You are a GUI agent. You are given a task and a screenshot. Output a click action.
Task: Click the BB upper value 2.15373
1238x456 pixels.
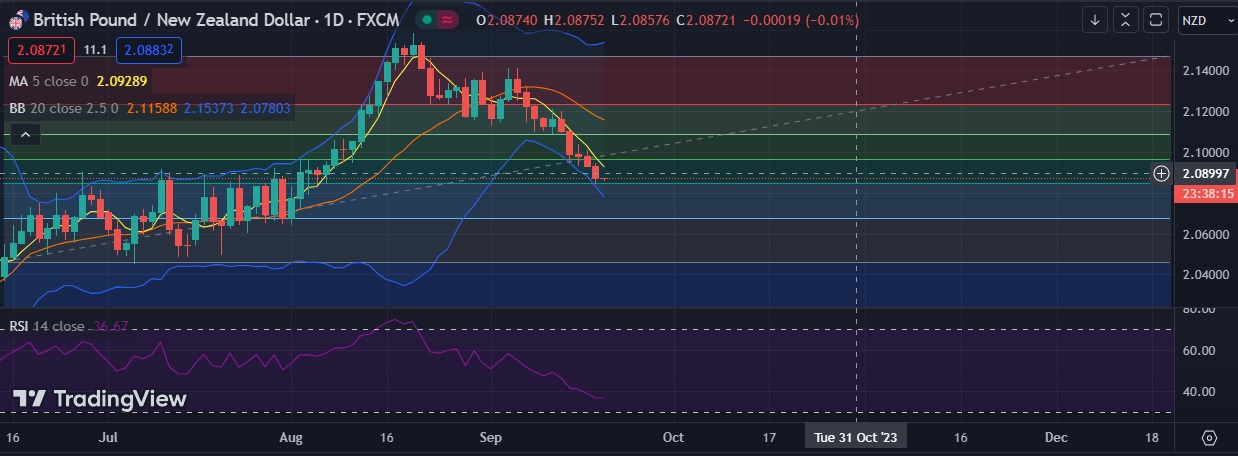[x=209, y=108]
